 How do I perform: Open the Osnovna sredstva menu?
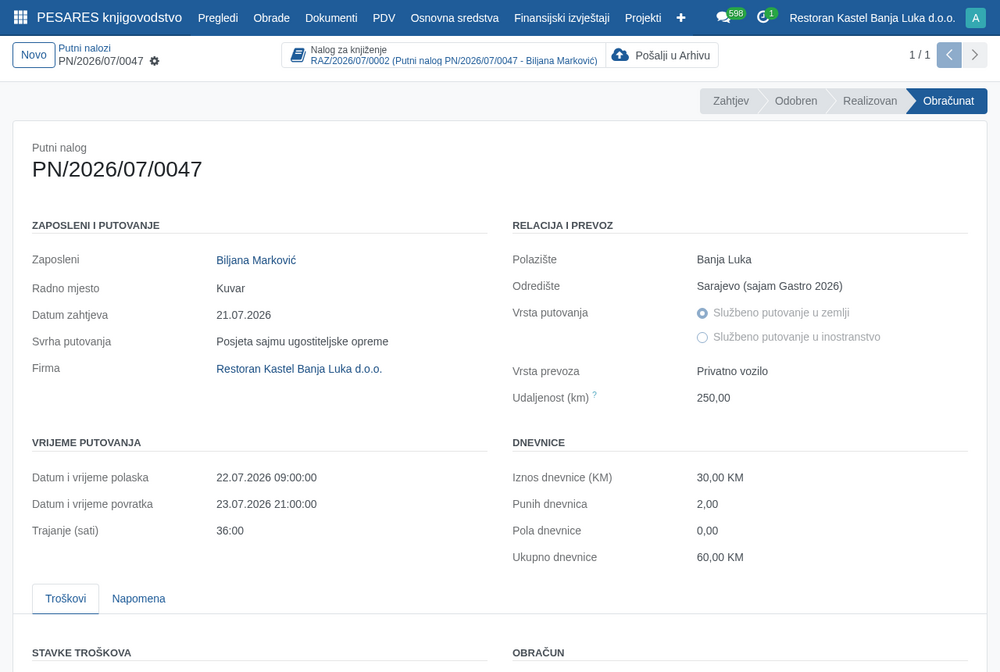coord(455,18)
